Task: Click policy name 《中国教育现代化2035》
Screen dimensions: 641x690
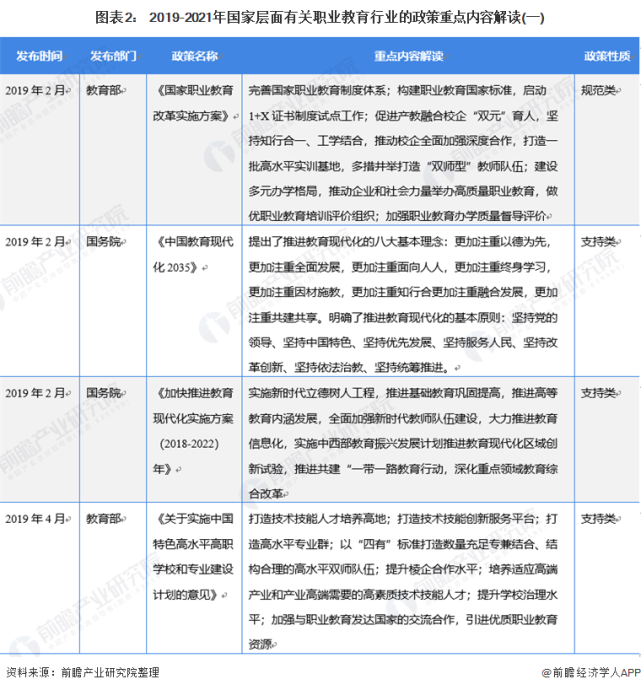Action: (x=193, y=254)
